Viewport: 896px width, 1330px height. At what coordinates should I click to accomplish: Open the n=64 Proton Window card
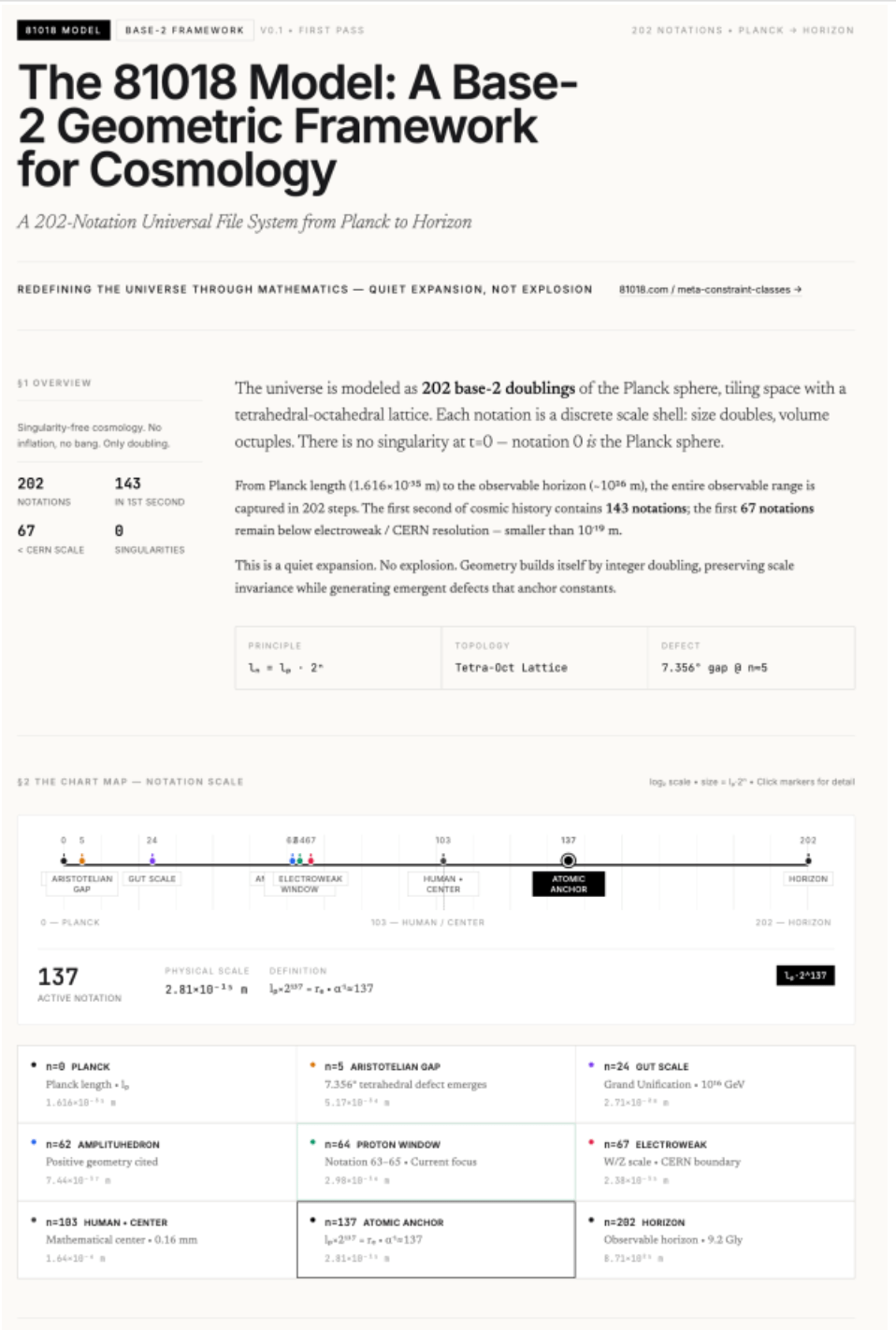point(436,1162)
